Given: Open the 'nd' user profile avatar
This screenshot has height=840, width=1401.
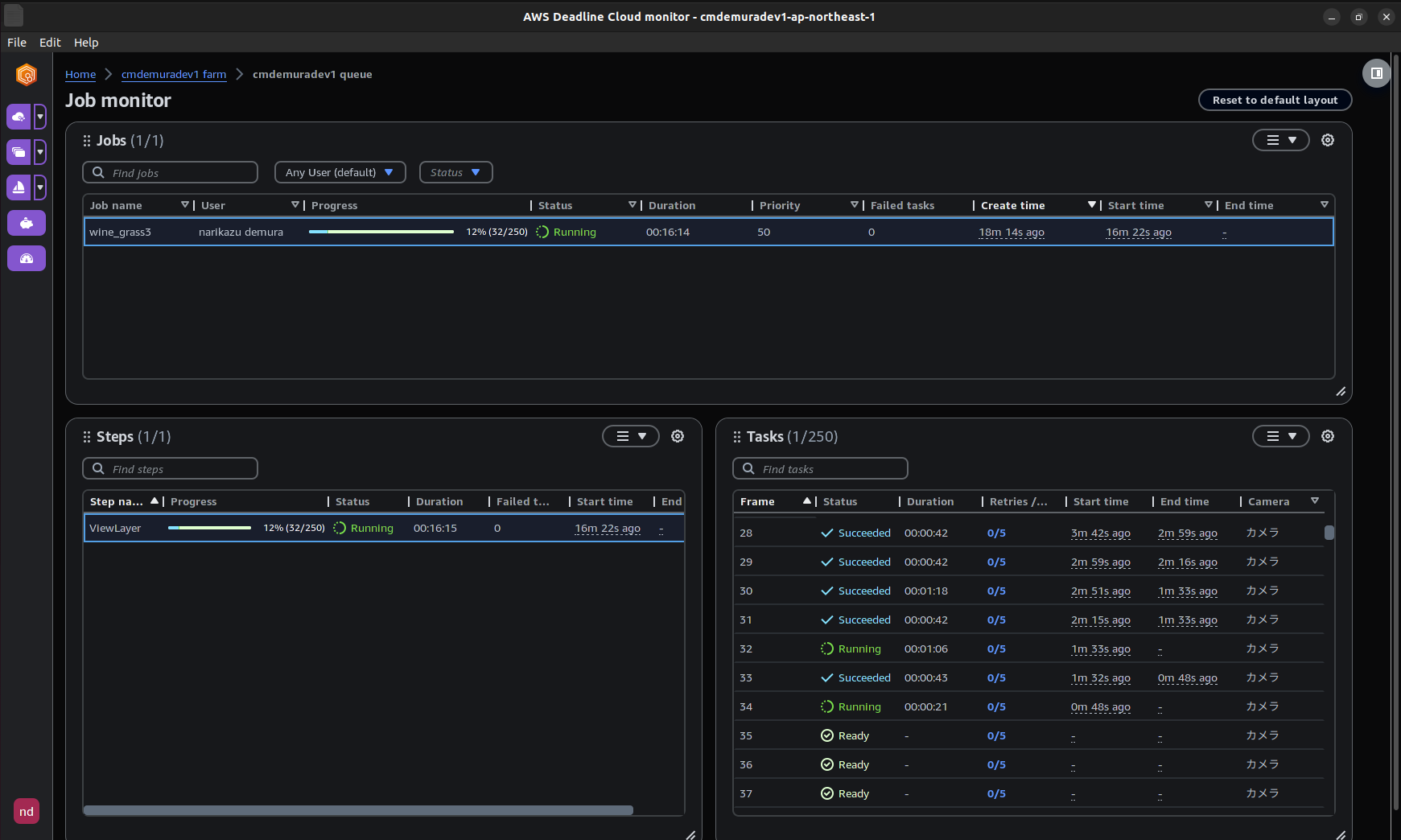Looking at the screenshot, I should (27, 811).
